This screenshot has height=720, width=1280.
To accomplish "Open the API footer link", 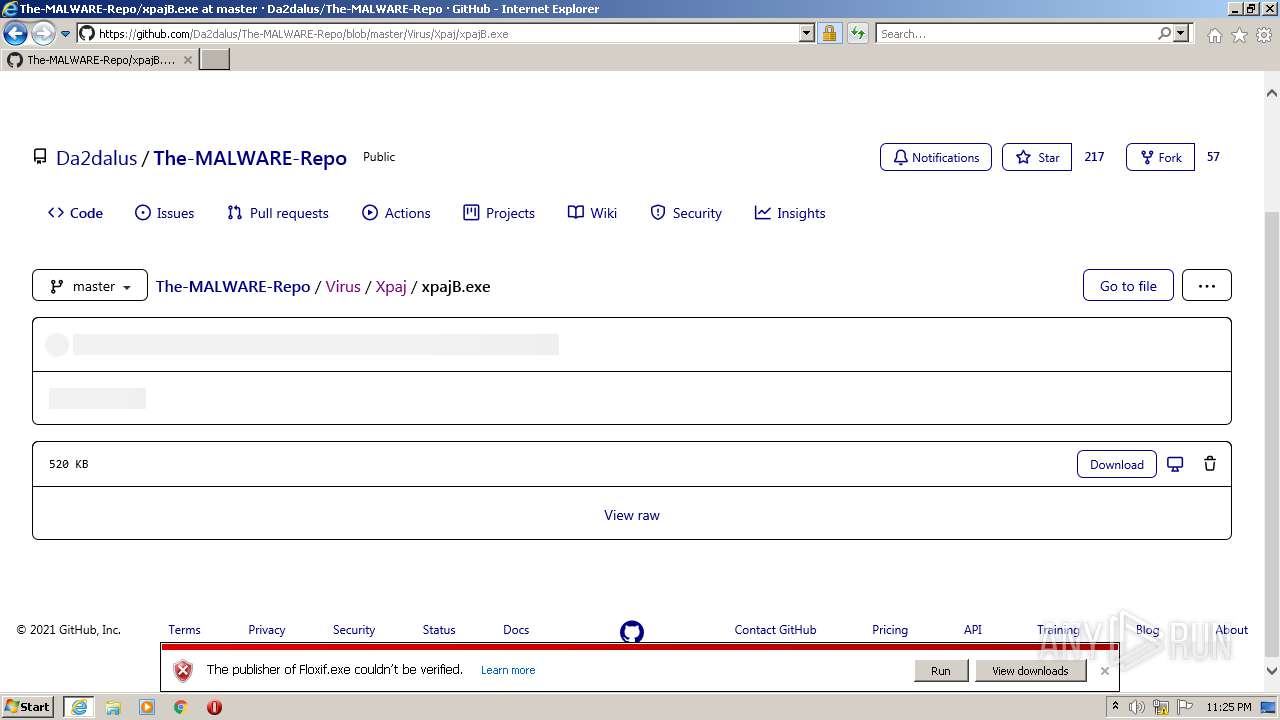I will pyautogui.click(x=973, y=630).
